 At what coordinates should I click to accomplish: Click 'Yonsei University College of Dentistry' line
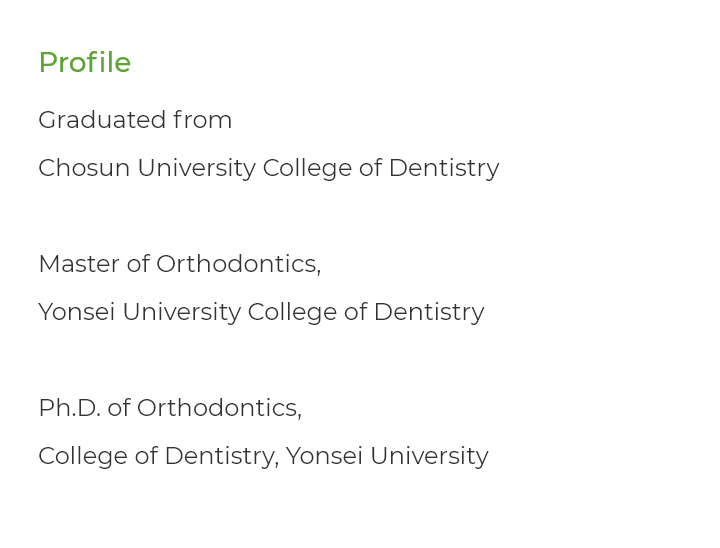pyautogui.click(x=261, y=313)
